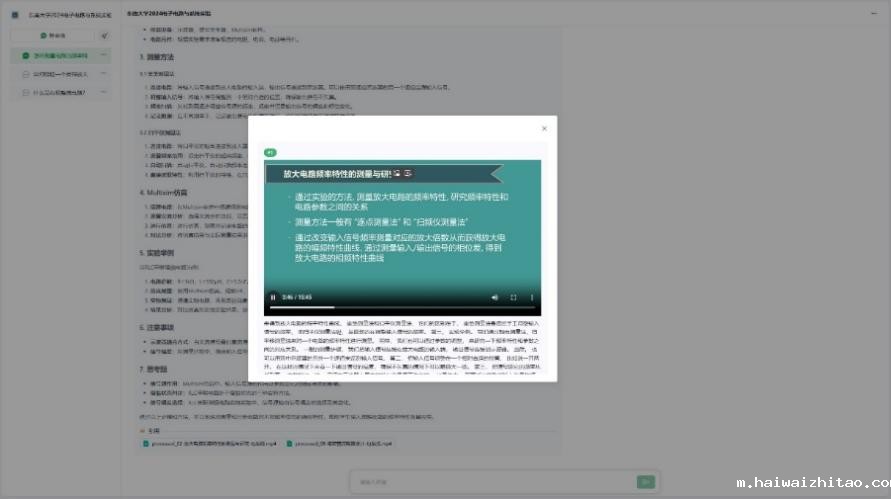This screenshot has width=891, height=499.
Task: Enter fullscreen video mode
Action: pyautogui.click(x=513, y=297)
